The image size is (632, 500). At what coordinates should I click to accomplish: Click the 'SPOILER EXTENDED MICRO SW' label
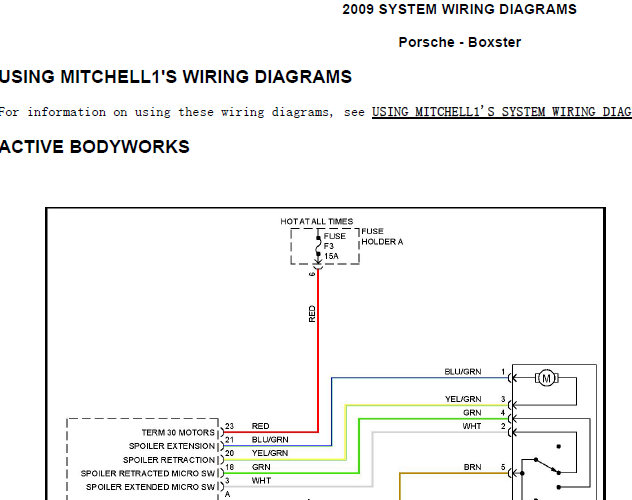click(150, 487)
